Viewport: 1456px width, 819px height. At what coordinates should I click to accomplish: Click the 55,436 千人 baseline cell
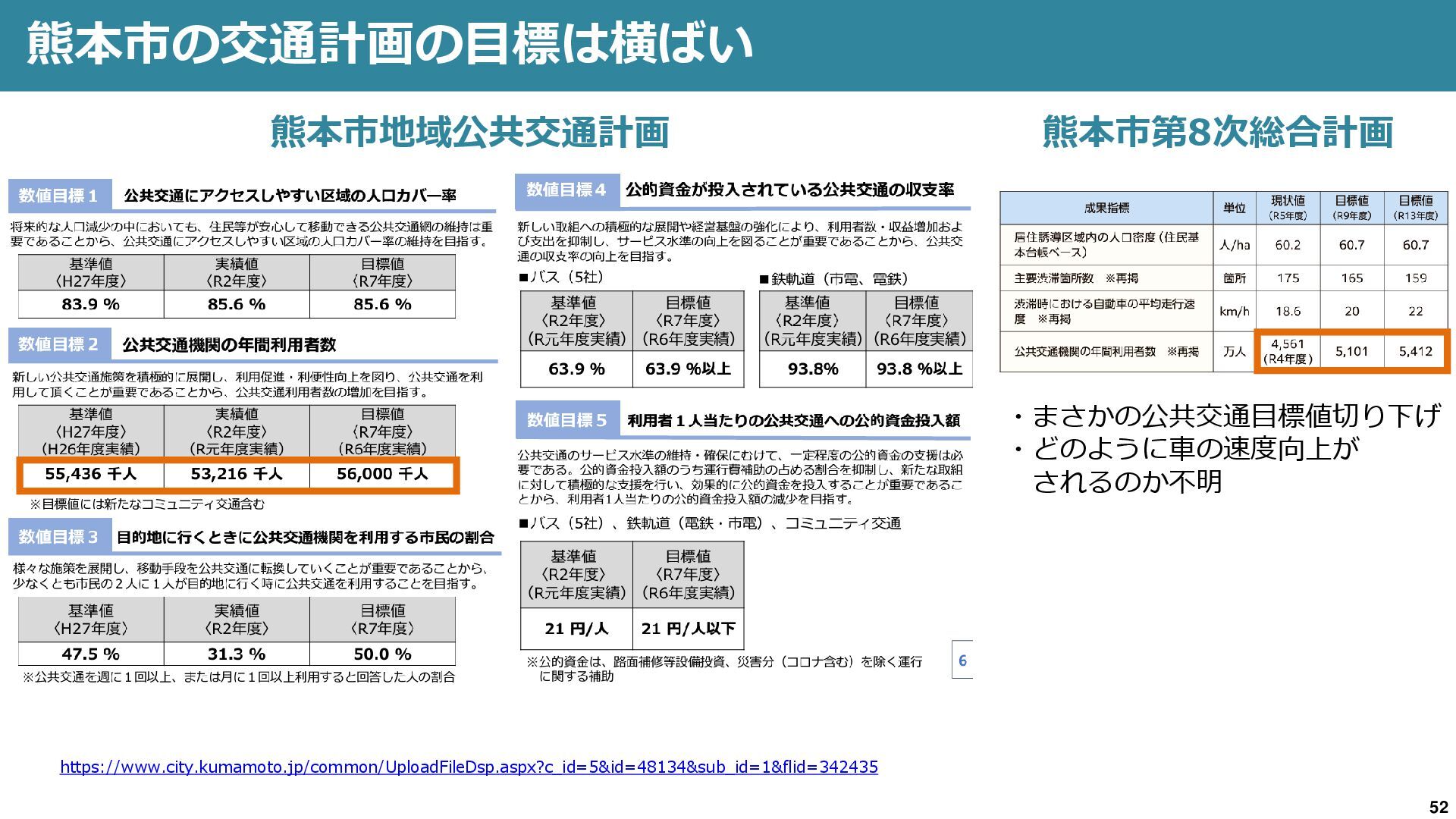tap(91, 474)
